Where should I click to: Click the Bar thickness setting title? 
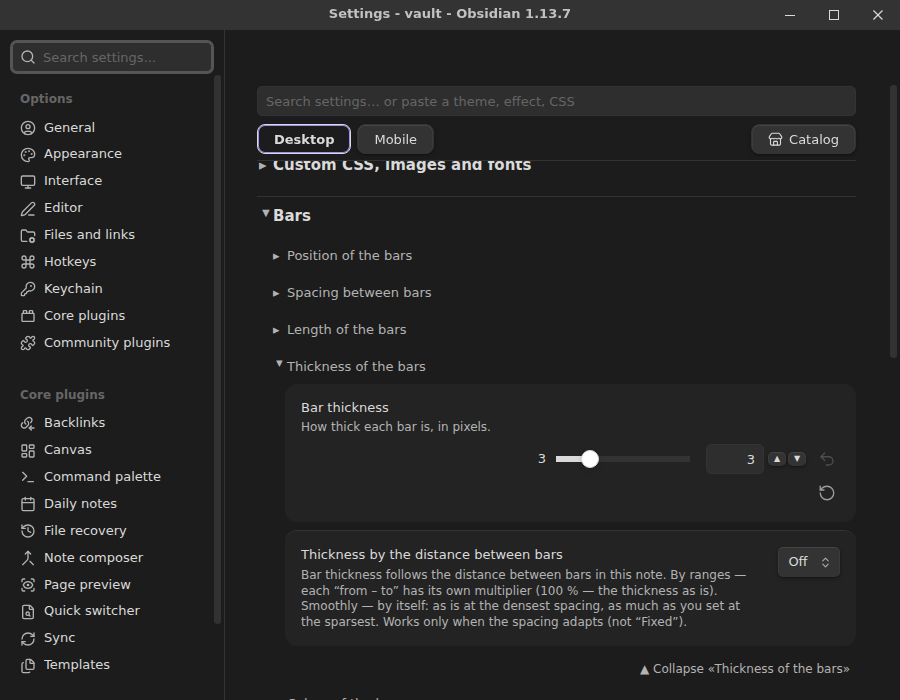coord(344,408)
